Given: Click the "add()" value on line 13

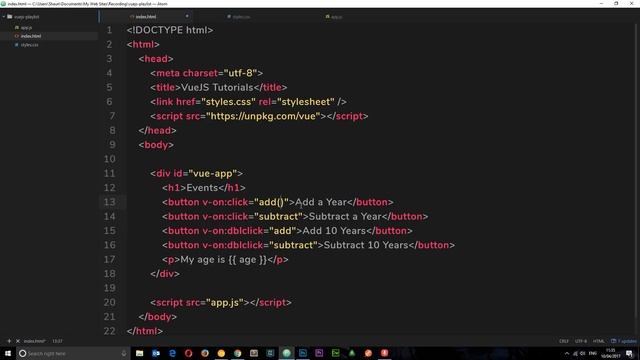Looking at the screenshot, I should [271, 202].
